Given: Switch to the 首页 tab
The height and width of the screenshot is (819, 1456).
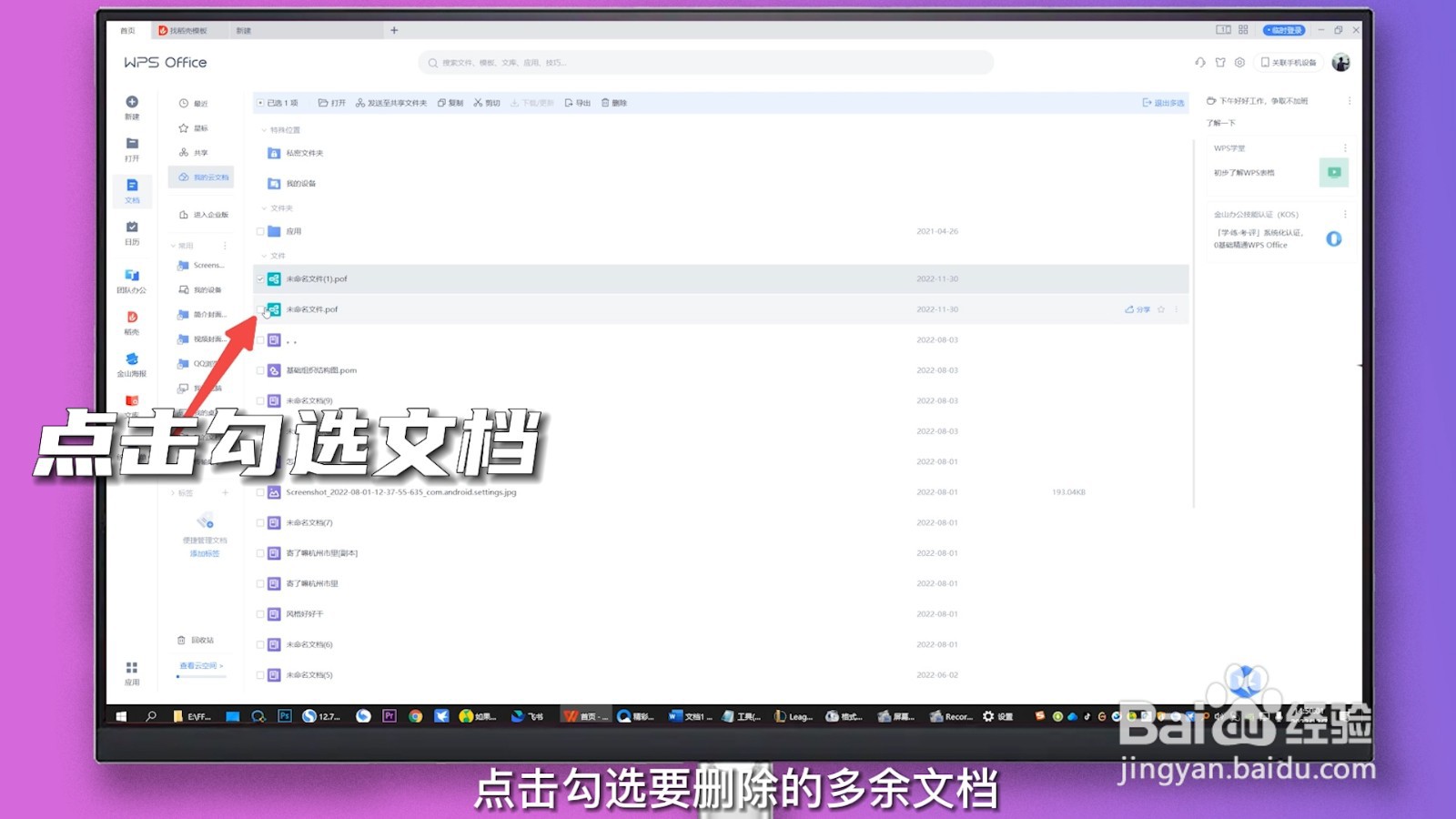Looking at the screenshot, I should [127, 30].
